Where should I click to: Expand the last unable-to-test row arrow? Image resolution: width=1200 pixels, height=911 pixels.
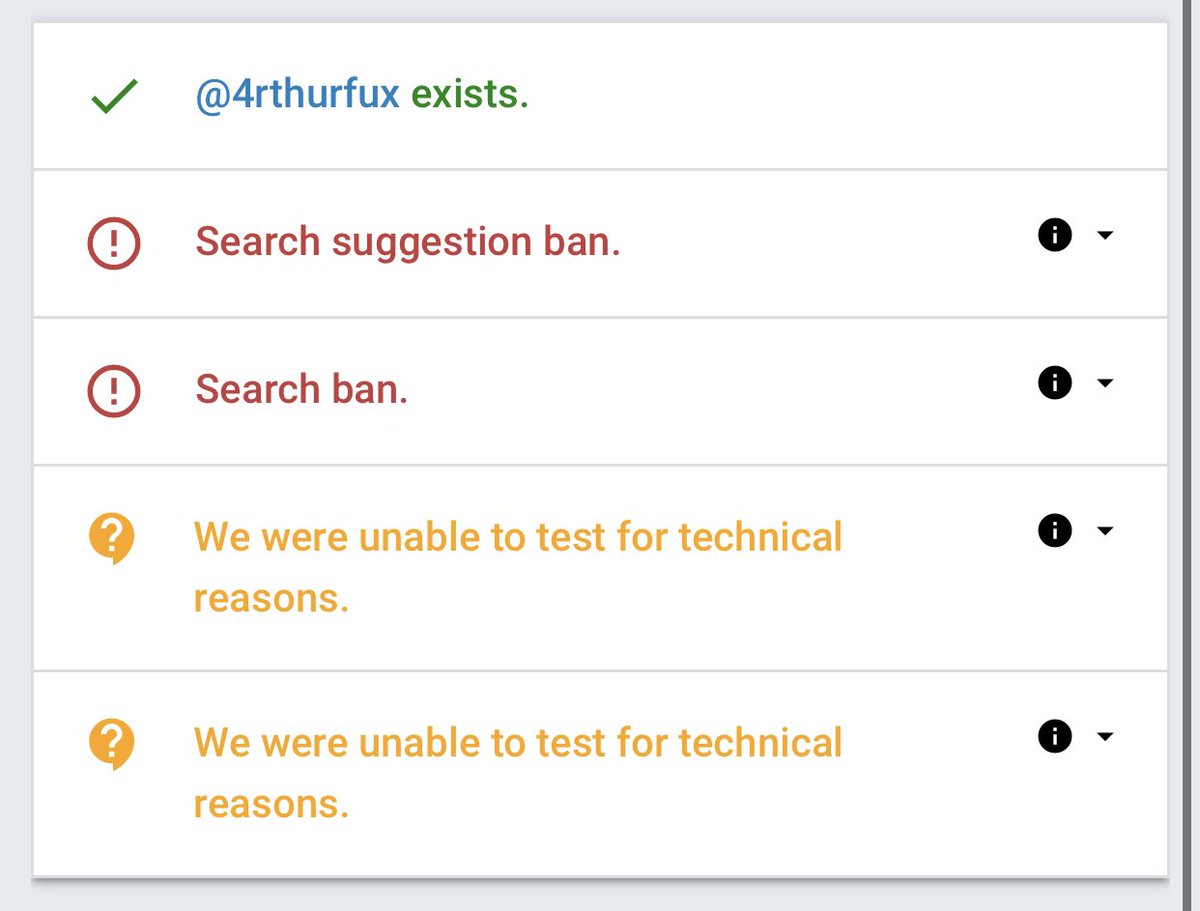pyautogui.click(x=1105, y=737)
